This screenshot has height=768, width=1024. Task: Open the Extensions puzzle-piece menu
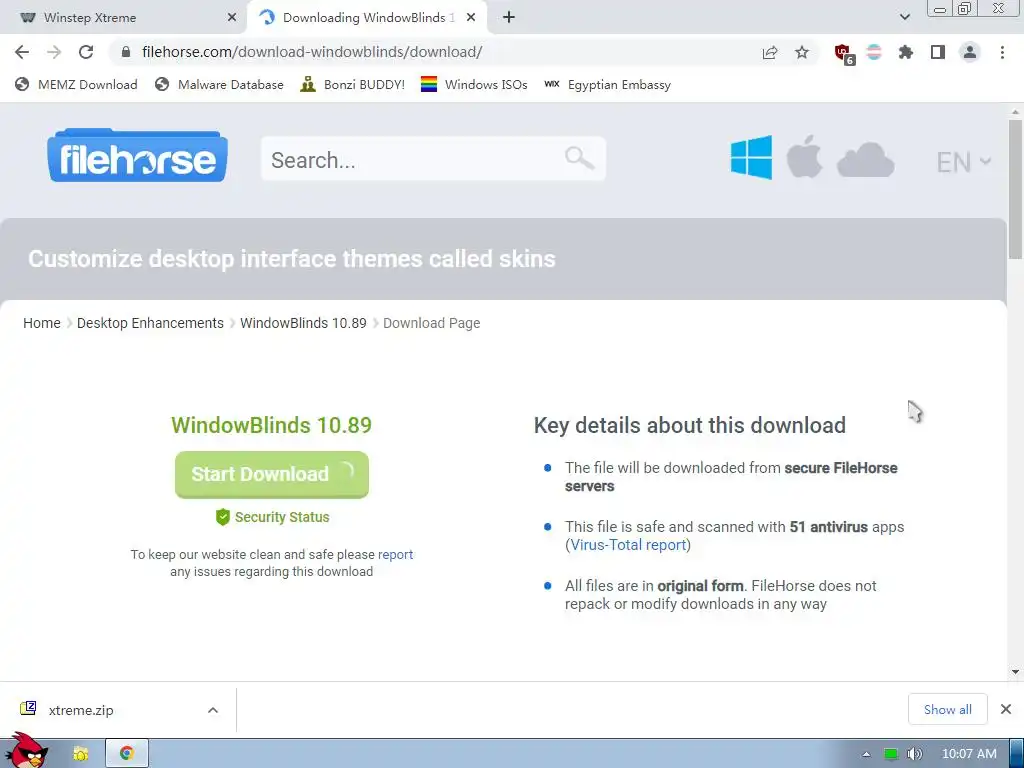tap(905, 52)
